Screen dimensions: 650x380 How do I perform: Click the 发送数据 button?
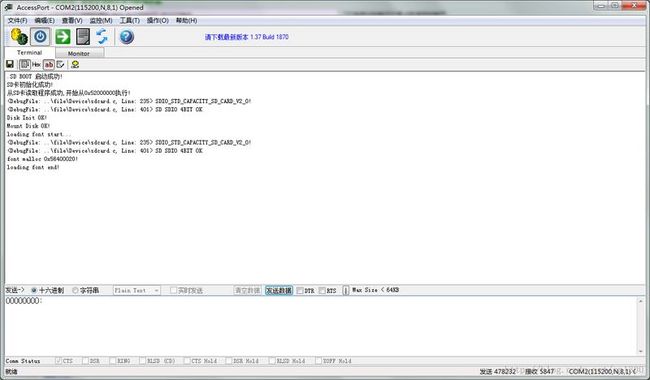pos(279,290)
